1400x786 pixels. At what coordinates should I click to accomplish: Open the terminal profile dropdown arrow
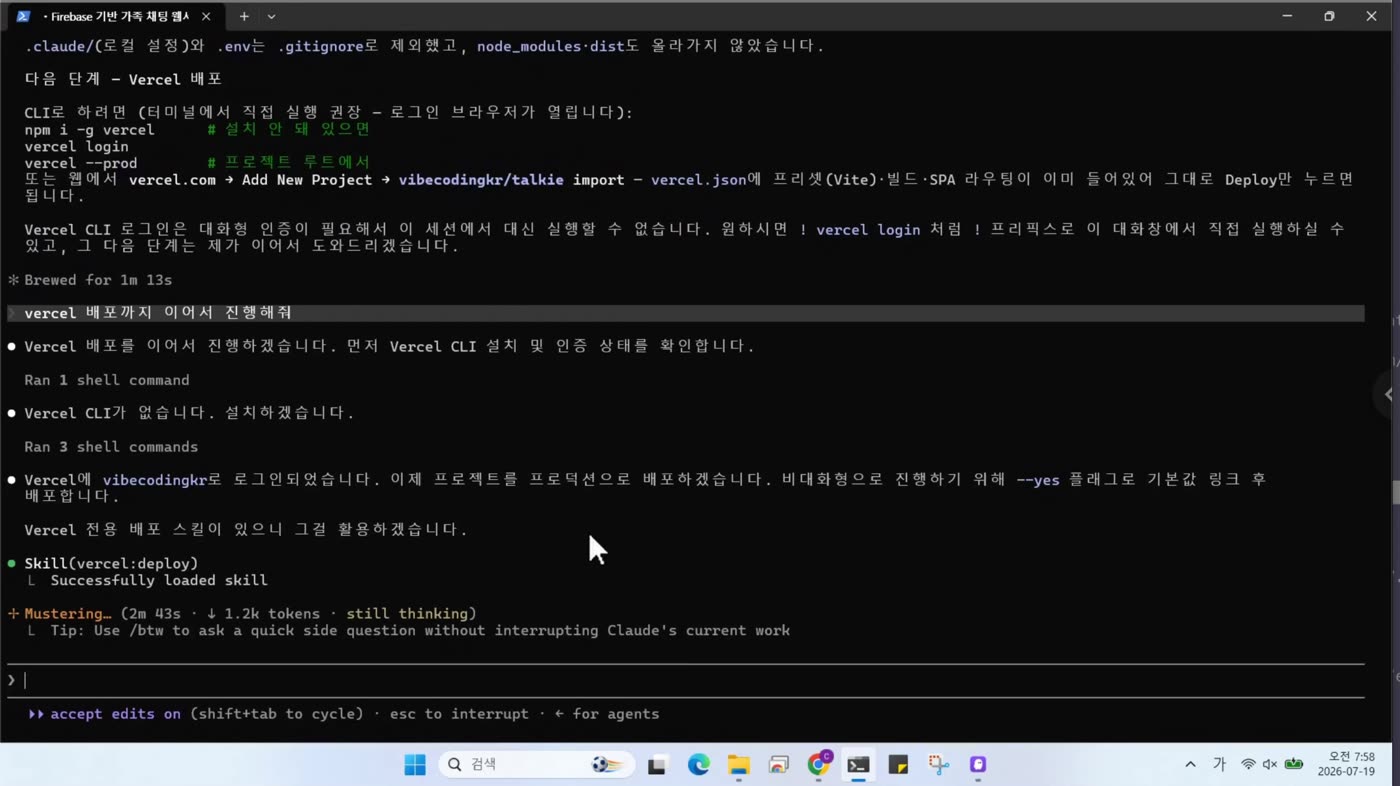pos(271,16)
